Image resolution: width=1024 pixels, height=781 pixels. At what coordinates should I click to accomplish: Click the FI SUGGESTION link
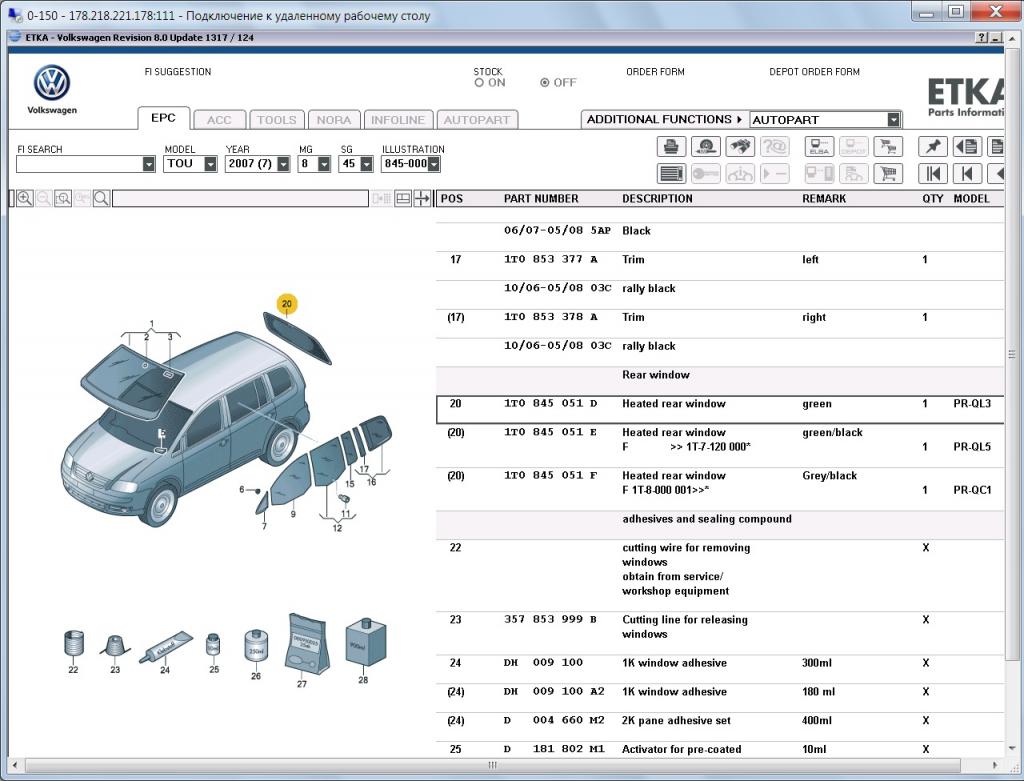click(x=178, y=72)
